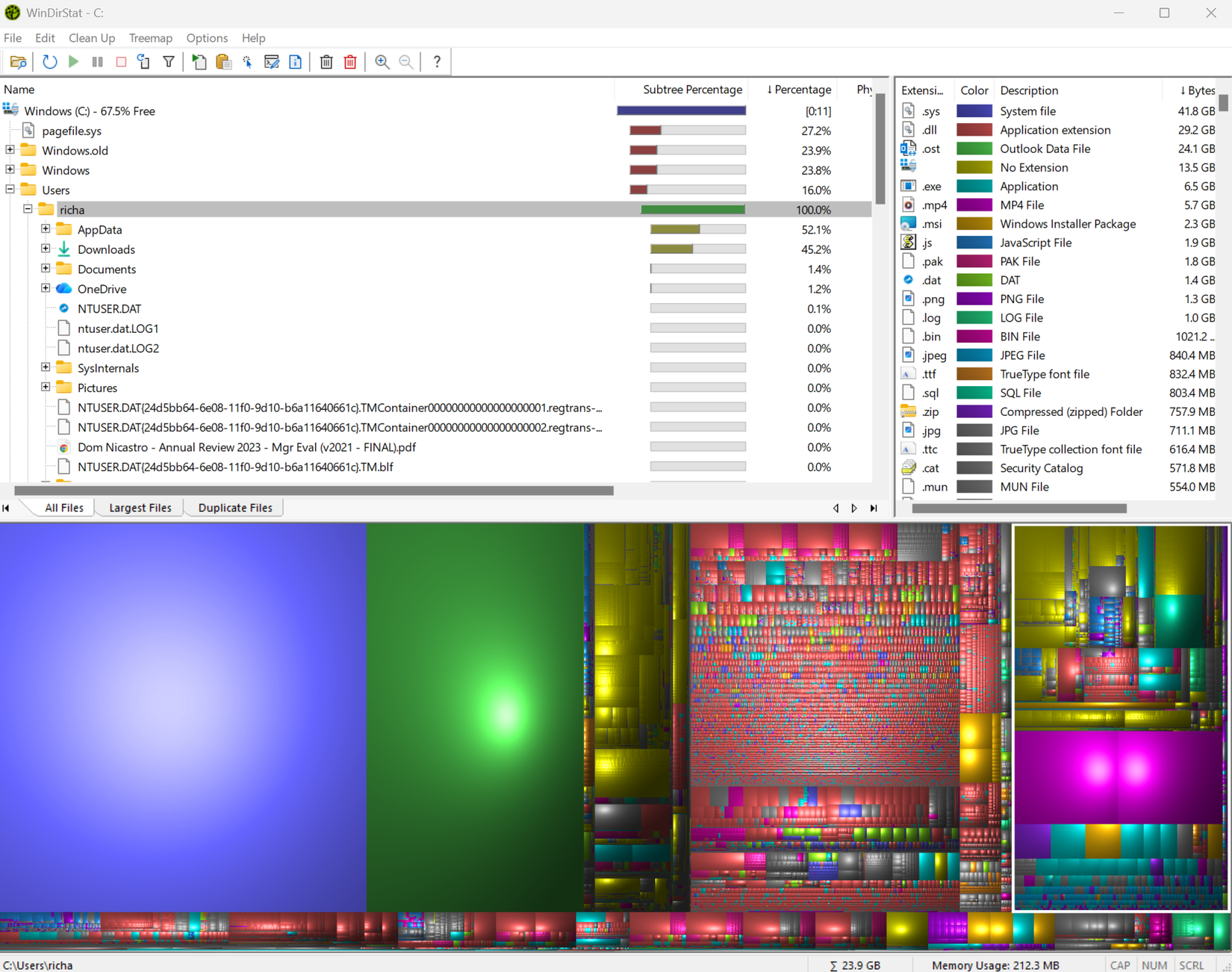
Task: Open the Treemap menu
Action: point(151,38)
